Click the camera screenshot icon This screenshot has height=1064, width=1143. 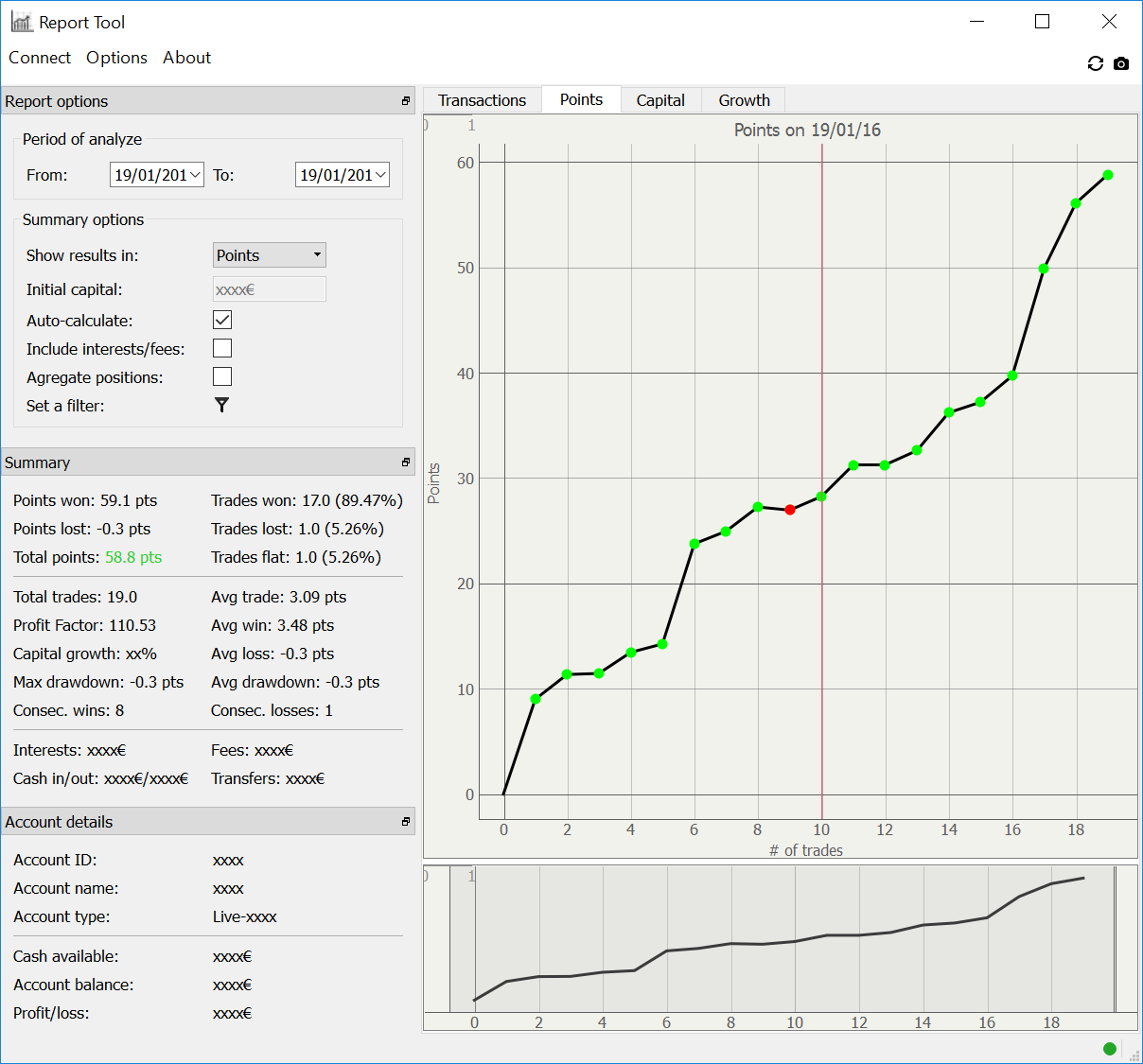pos(1121,63)
